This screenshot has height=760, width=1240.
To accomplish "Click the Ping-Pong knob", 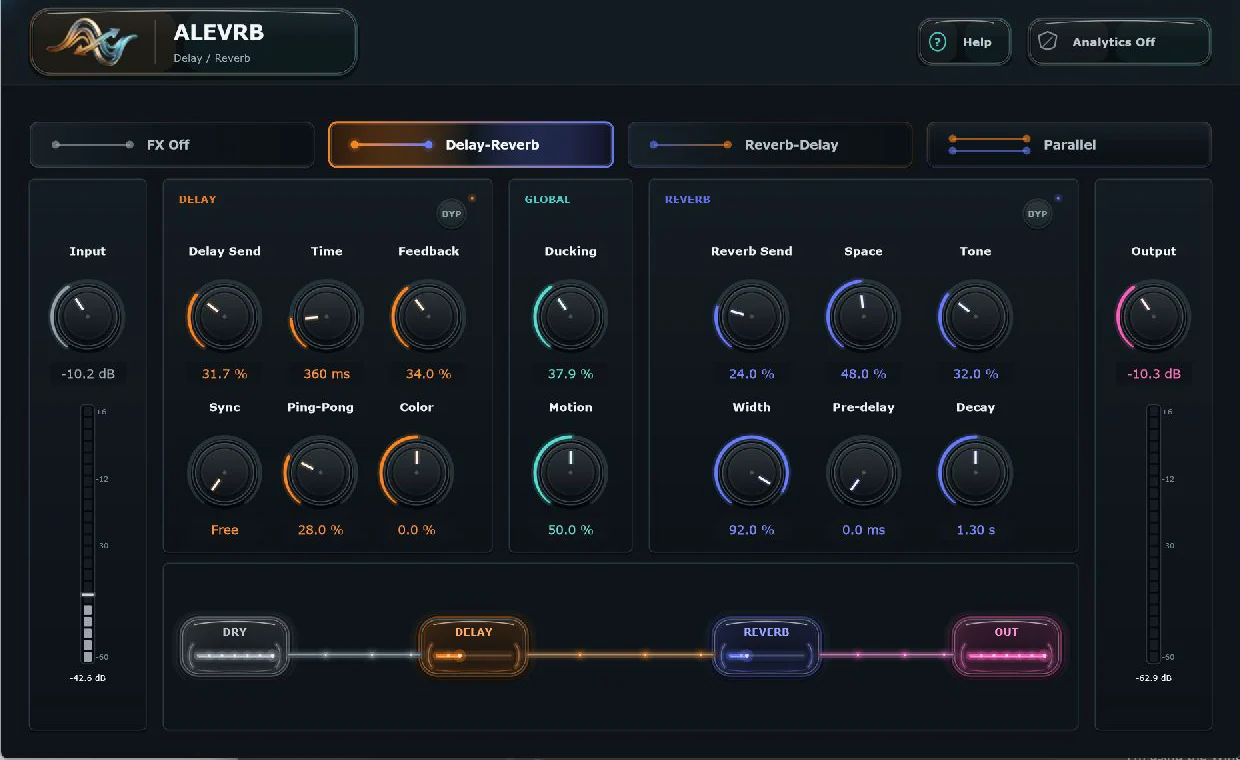I will (x=320, y=472).
